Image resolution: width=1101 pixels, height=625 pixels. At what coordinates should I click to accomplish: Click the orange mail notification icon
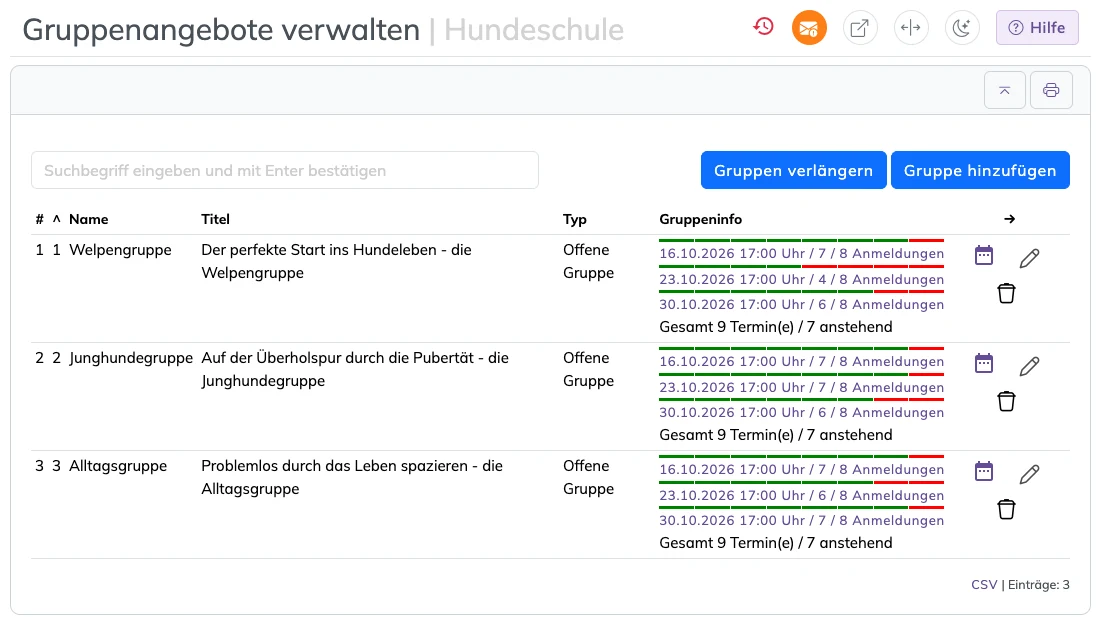809,28
